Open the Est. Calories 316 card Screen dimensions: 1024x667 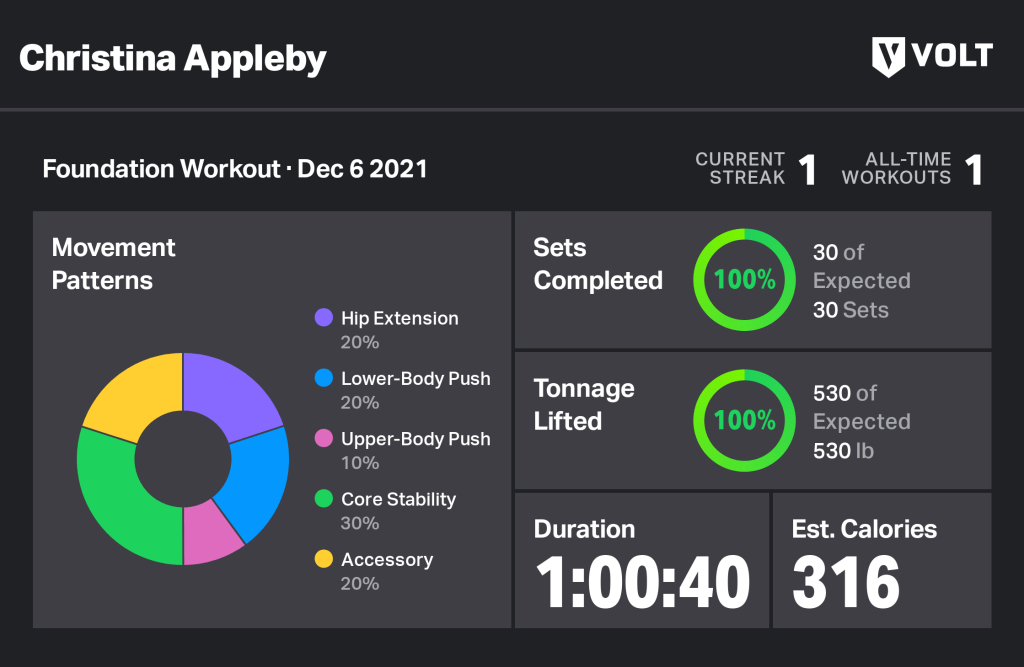(x=882, y=560)
